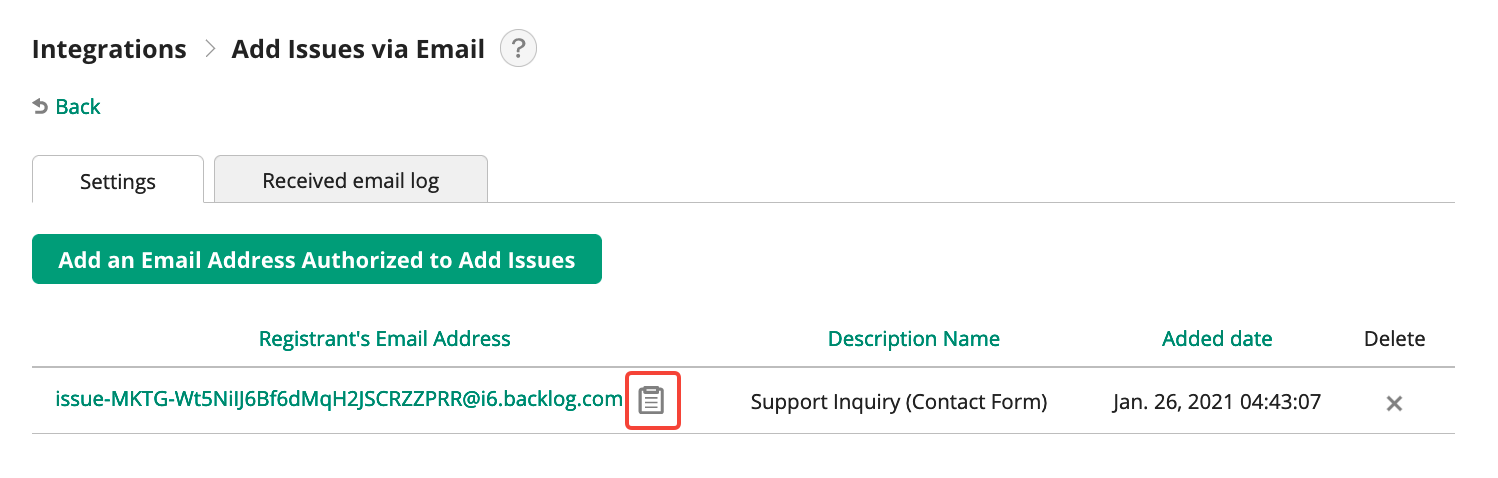Sort by Added date column header

(1217, 339)
